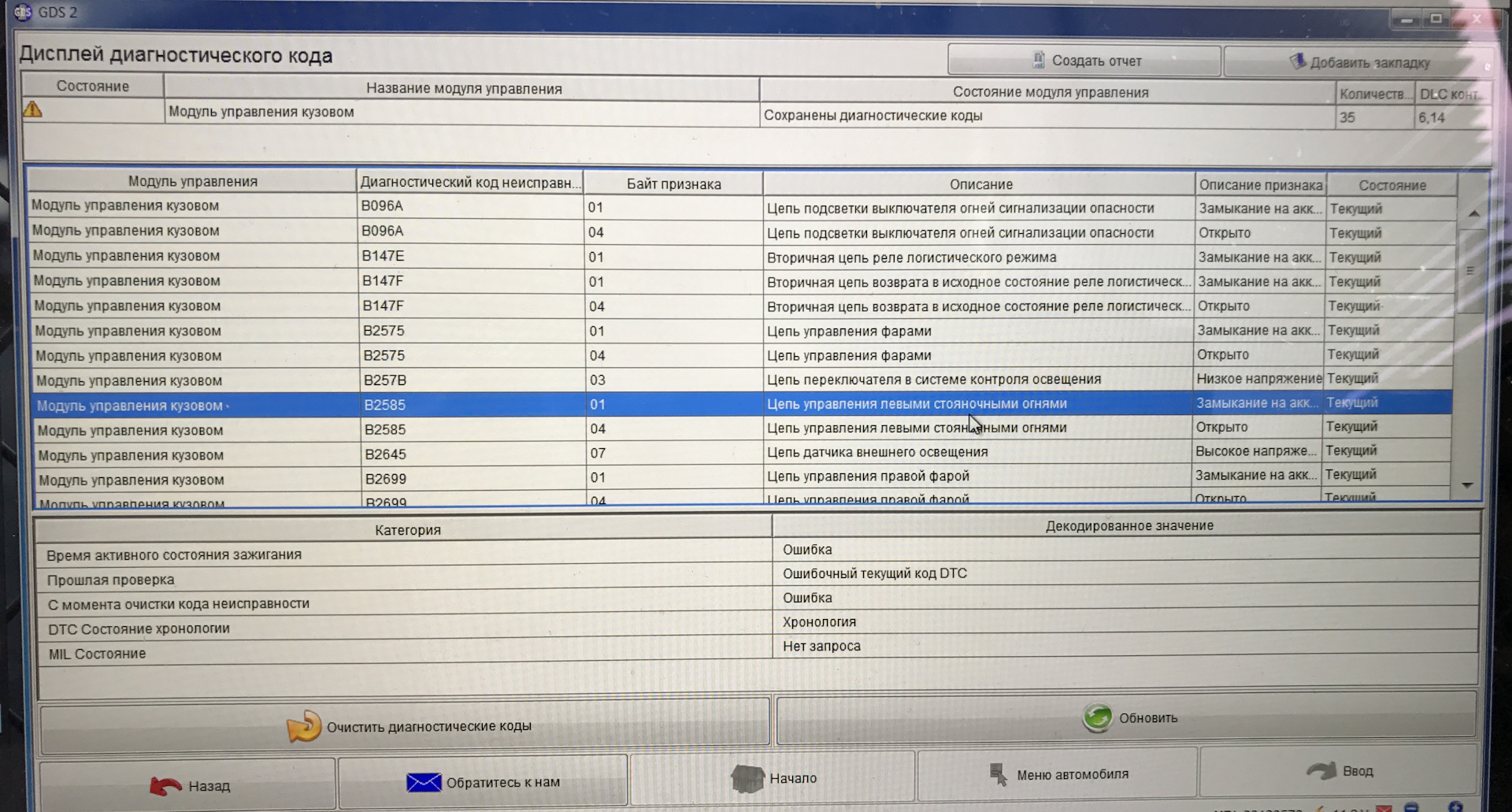Click the Название модуля управления header
The width and height of the screenshot is (1512, 812).
[x=463, y=88]
